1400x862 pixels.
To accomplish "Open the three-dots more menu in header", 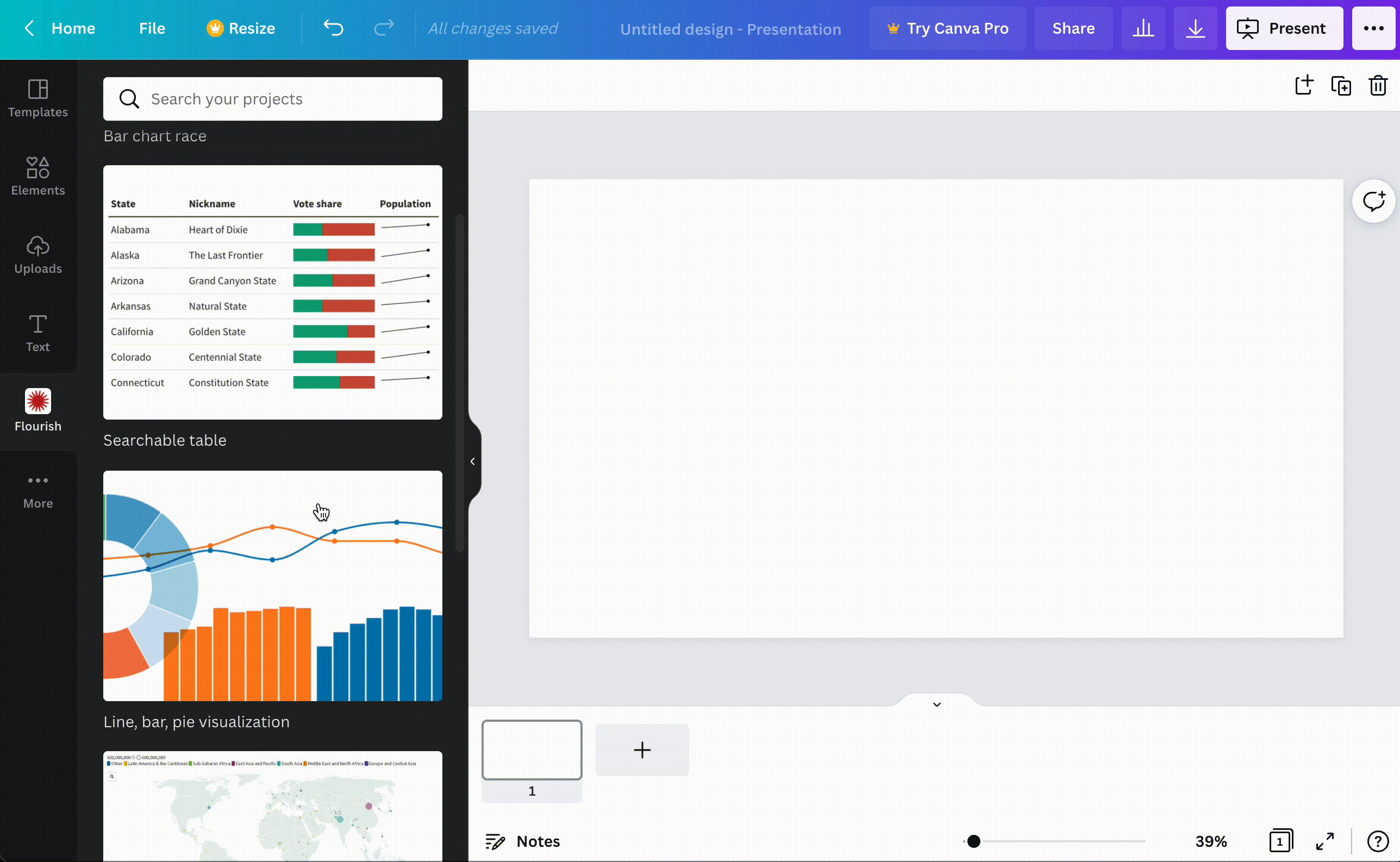I will [1374, 28].
